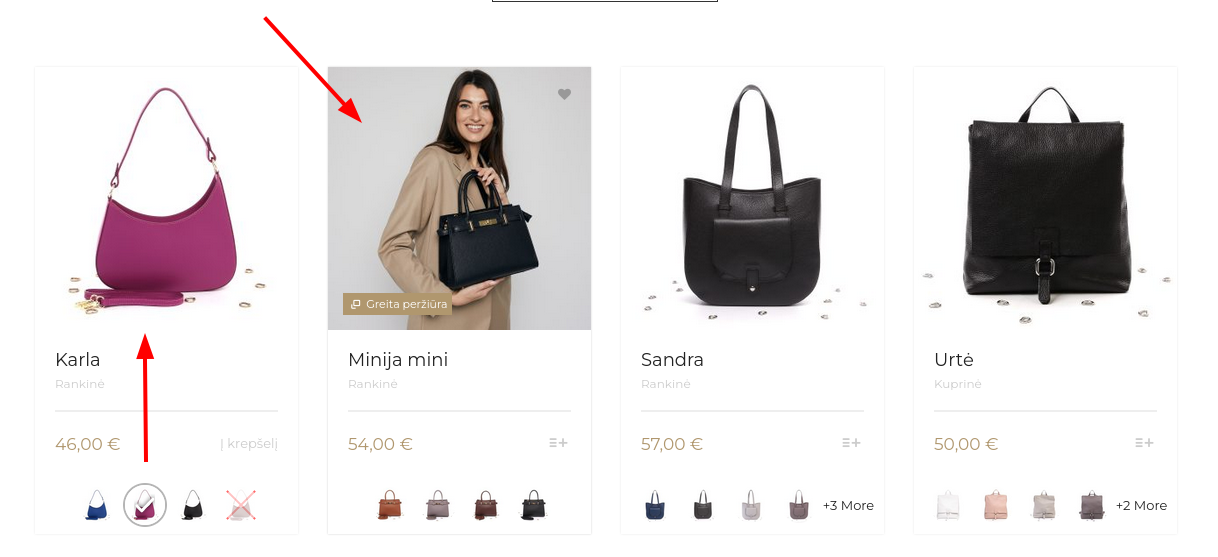Open Greita peržiūra quick view on Minija mini
Viewport: 1218px width, 557px height.
398,304
